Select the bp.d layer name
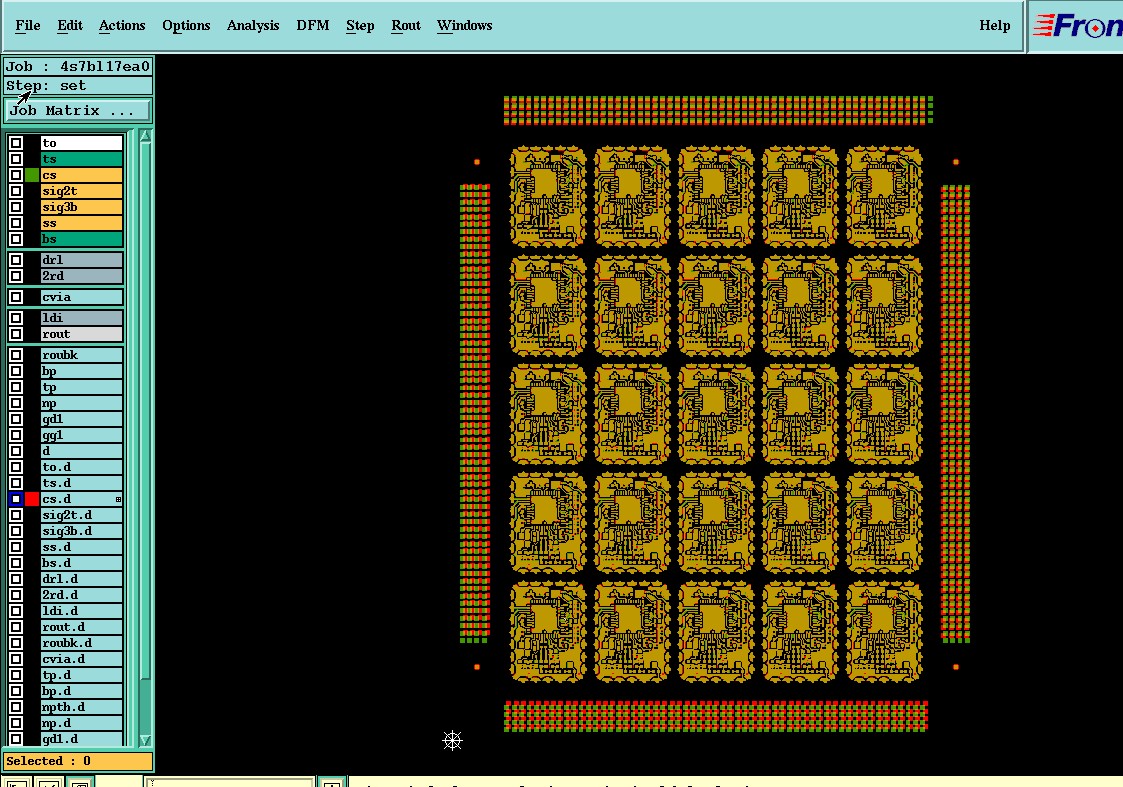 tap(82, 691)
